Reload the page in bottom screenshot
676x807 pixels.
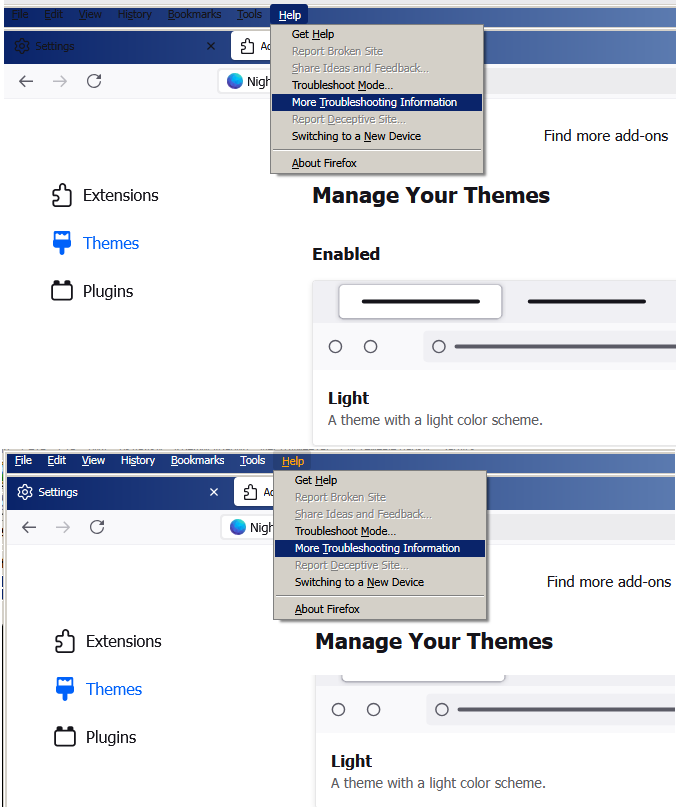click(97, 527)
